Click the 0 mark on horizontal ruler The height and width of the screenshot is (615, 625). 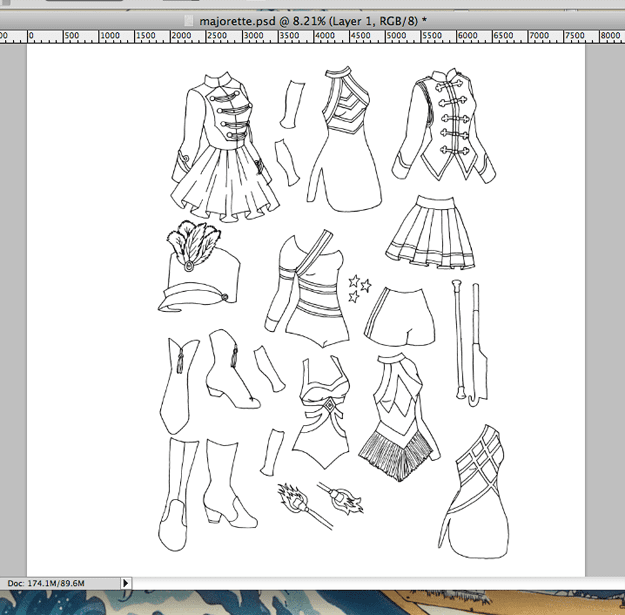31,35
